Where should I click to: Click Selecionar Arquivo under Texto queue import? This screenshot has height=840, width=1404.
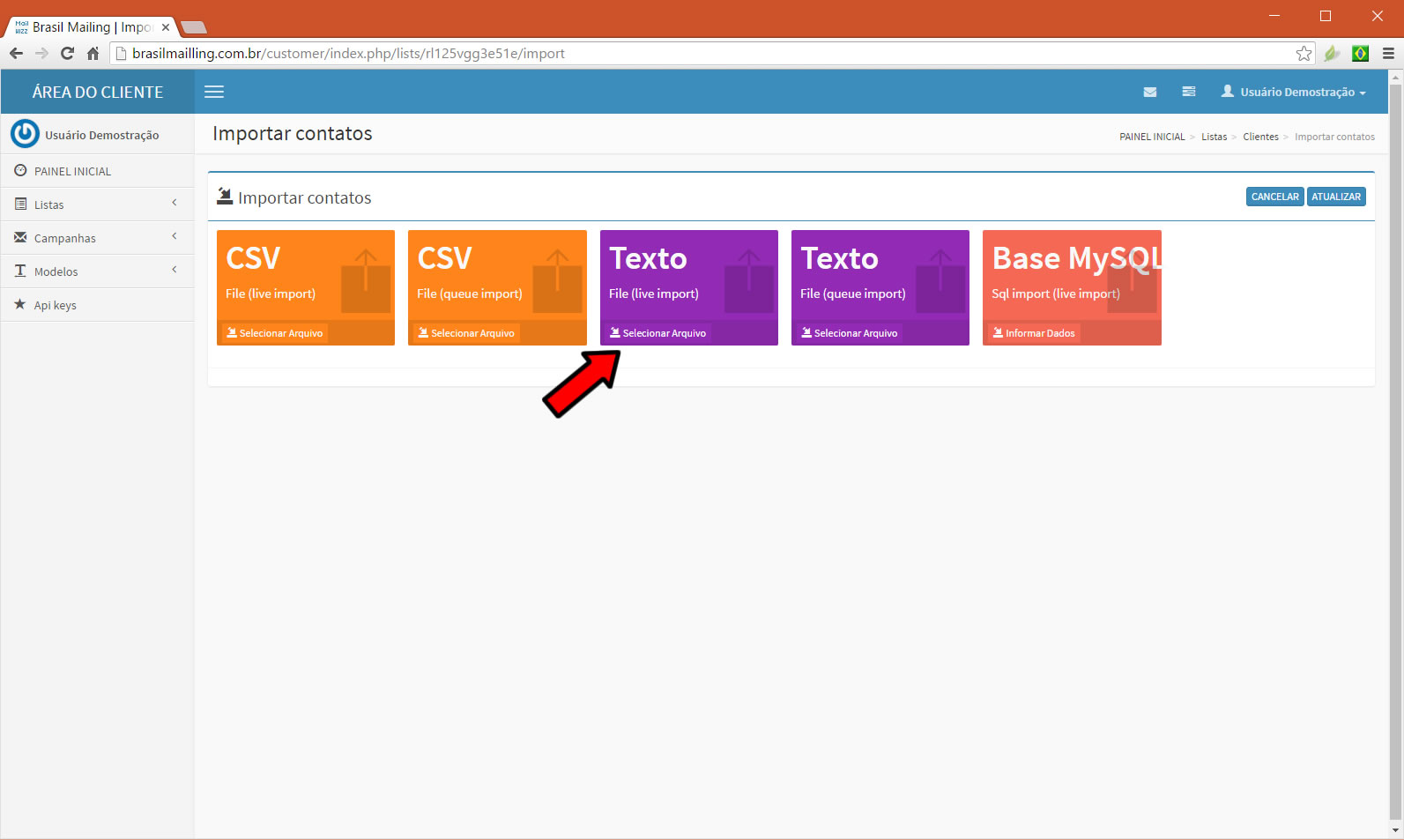(x=849, y=333)
